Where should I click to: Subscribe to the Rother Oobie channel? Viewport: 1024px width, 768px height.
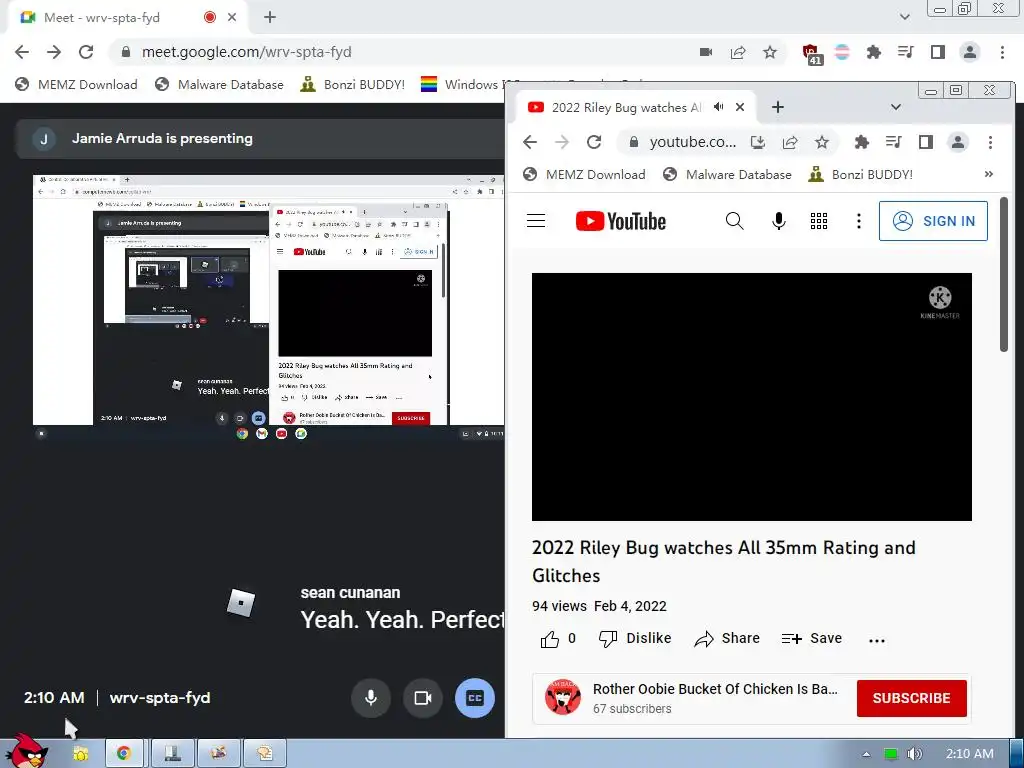click(912, 698)
